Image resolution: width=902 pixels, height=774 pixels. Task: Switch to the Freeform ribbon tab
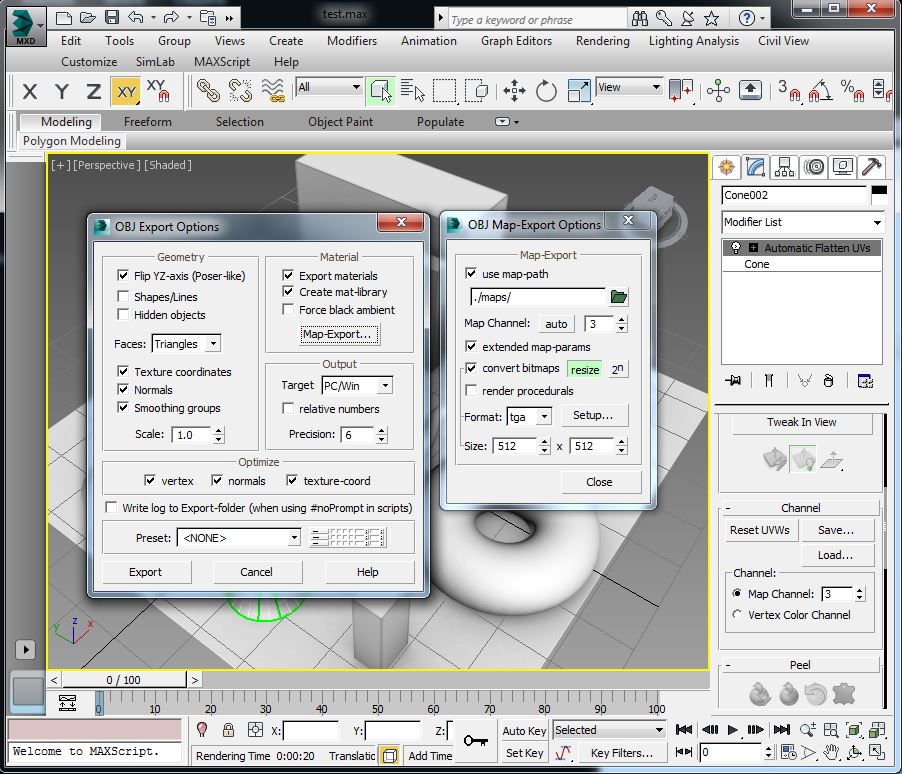[x=148, y=121]
